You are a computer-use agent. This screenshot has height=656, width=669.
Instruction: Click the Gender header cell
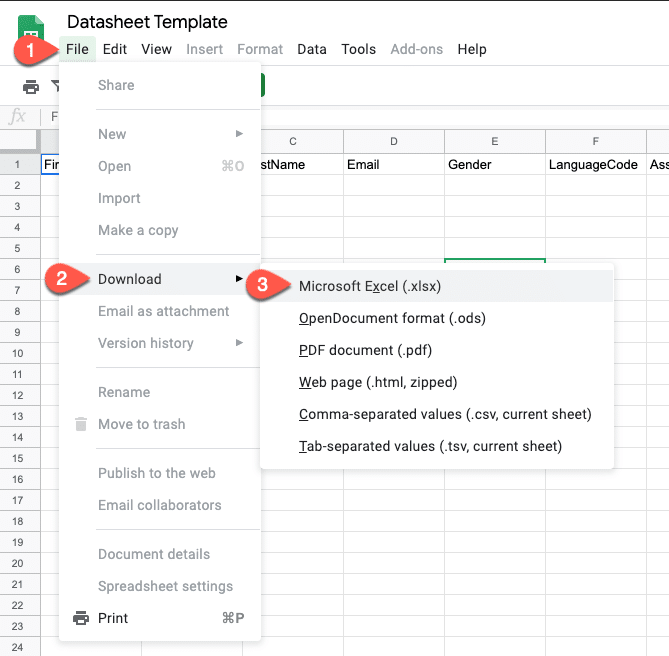click(495, 164)
